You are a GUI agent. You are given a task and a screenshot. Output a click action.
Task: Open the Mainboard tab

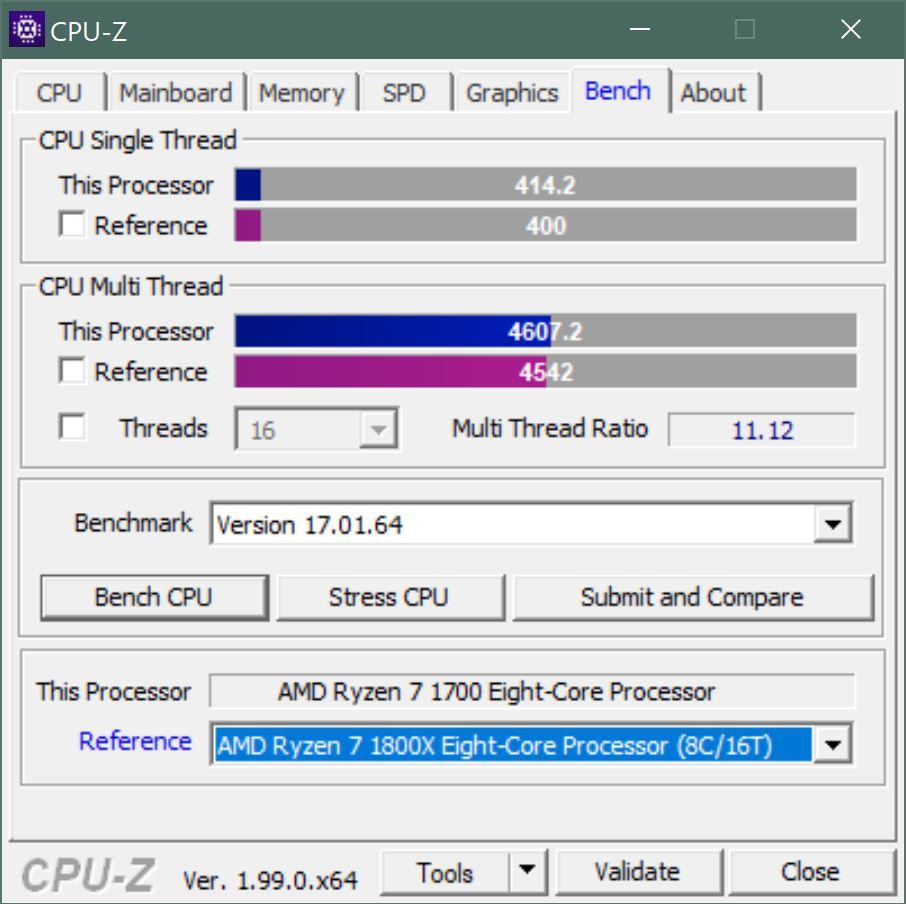pos(176,93)
